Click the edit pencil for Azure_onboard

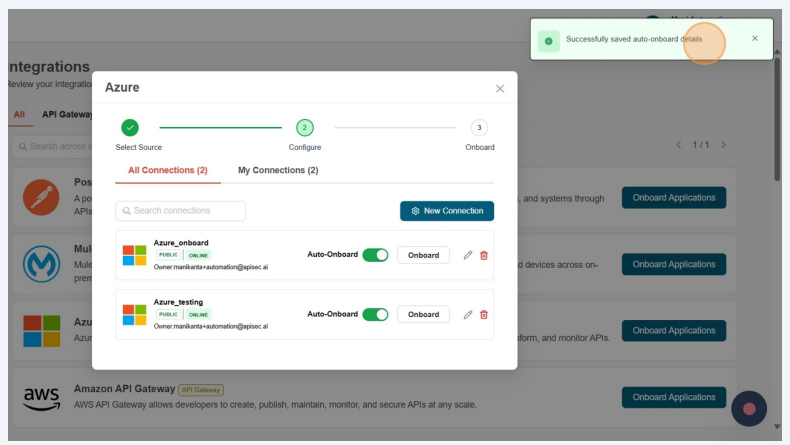point(468,255)
